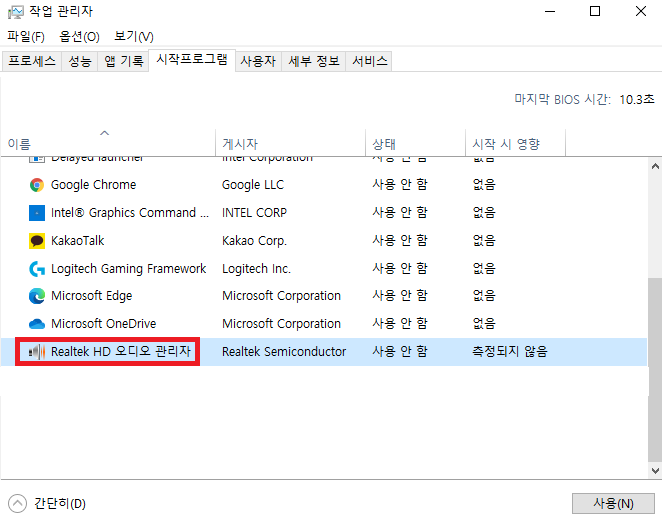Viewport: 662px width, 527px height.
Task: Click 사용 안 함 status in Google Chrome row
Action: point(400,185)
